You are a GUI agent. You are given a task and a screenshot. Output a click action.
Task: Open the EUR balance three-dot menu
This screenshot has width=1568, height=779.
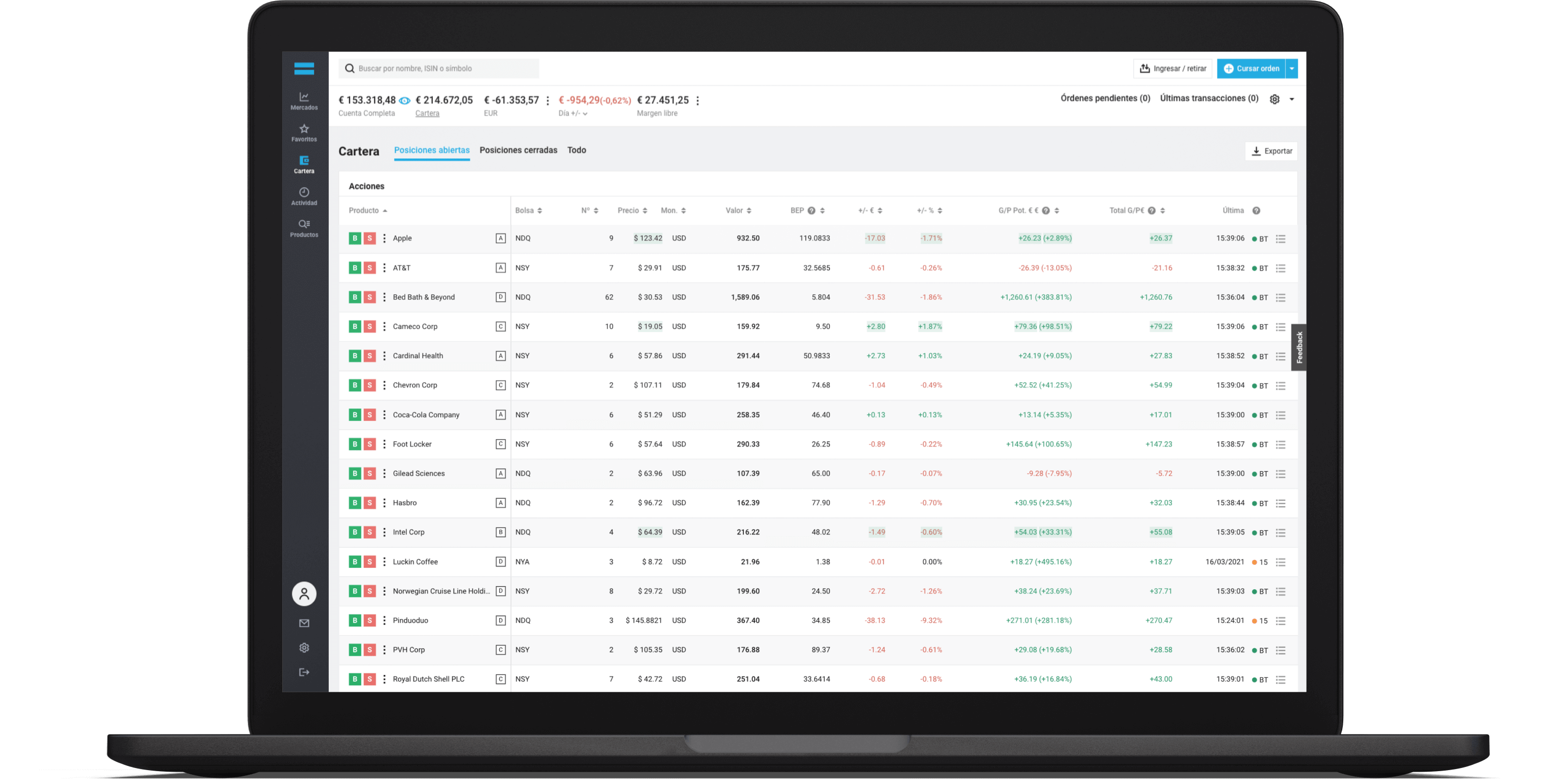click(x=547, y=100)
